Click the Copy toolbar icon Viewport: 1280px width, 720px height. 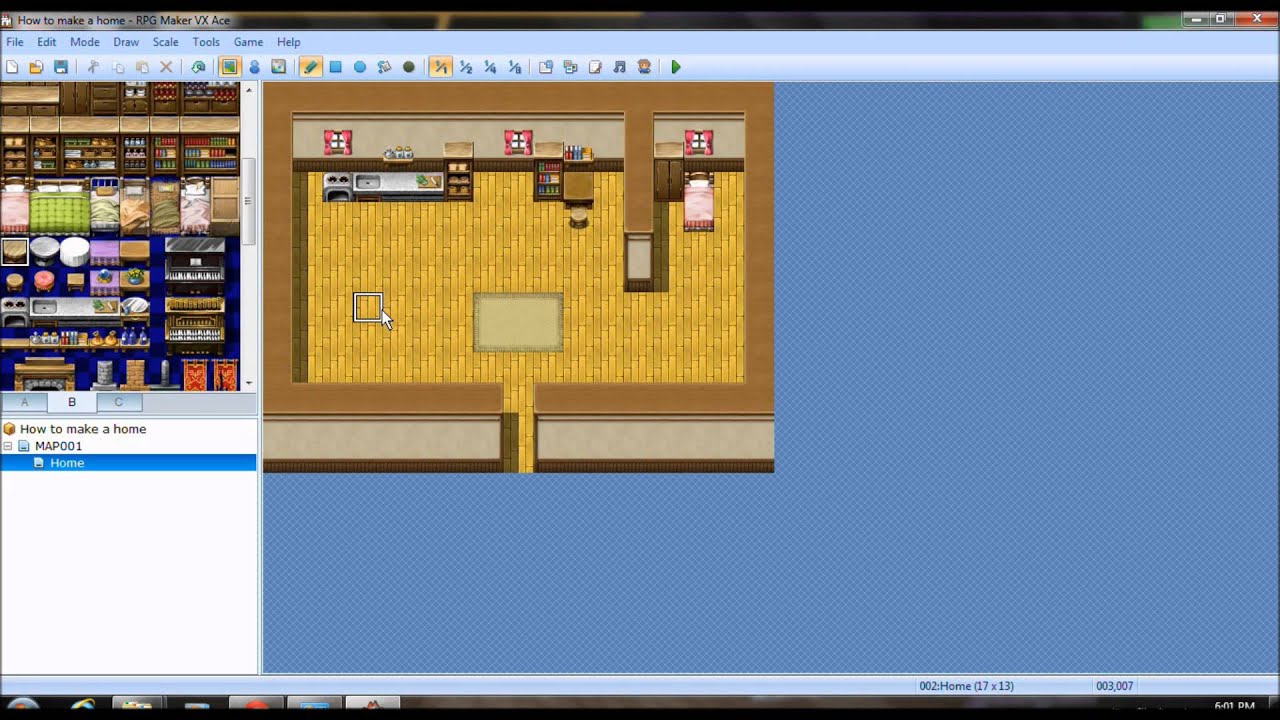(118, 67)
